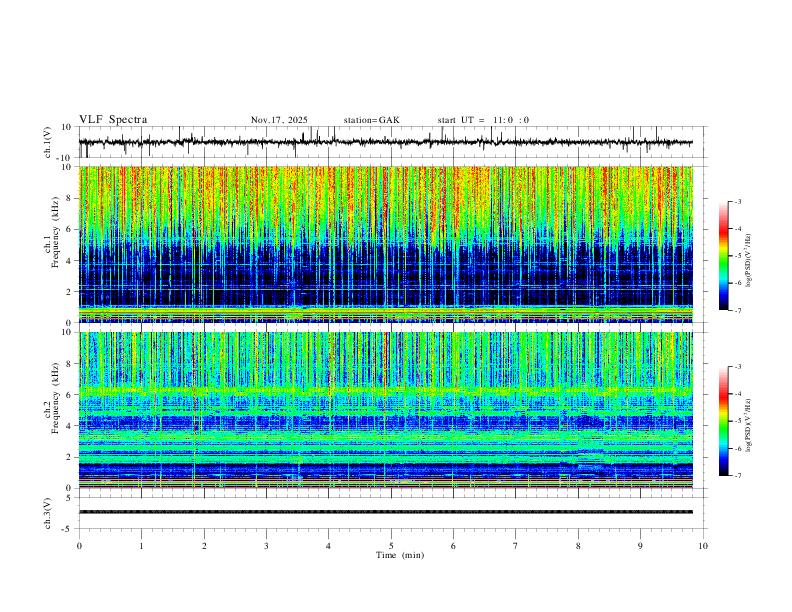
Task: Click the '1' tick label on the Time axis
Action: (141, 546)
